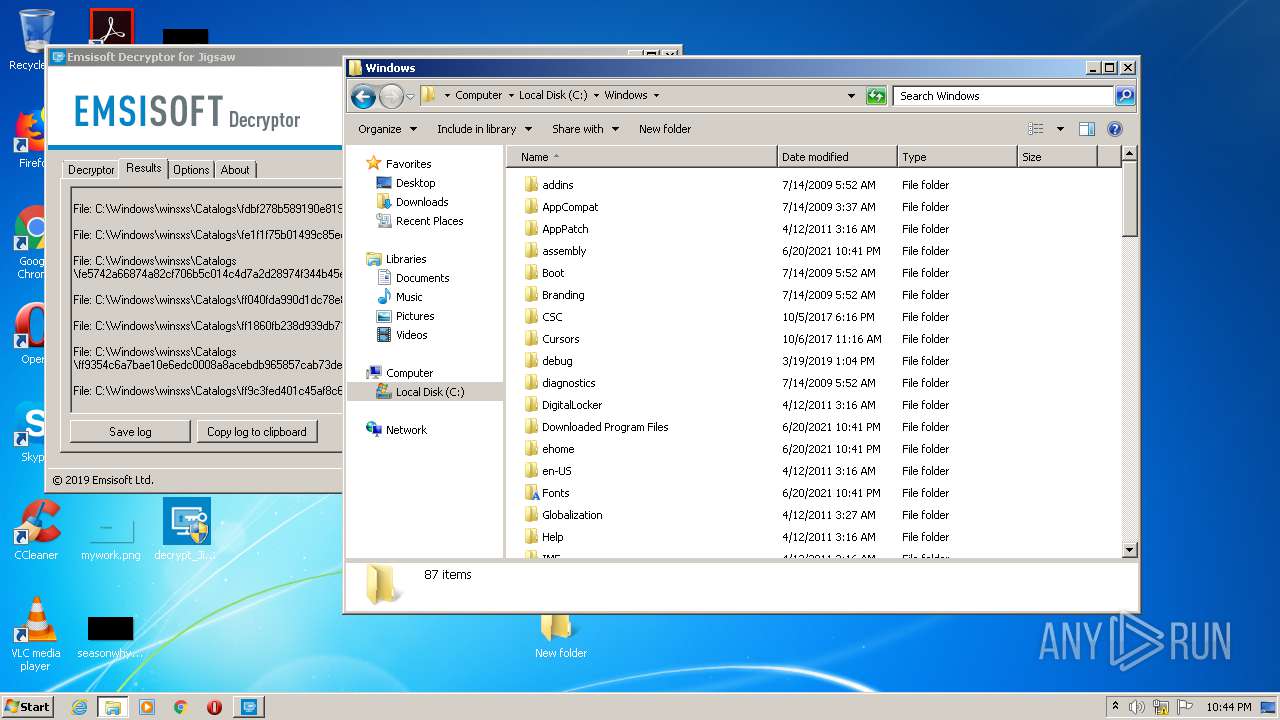Viewport: 1280px width, 720px height.
Task: Switch to the Decryptor tab
Action: 91,170
